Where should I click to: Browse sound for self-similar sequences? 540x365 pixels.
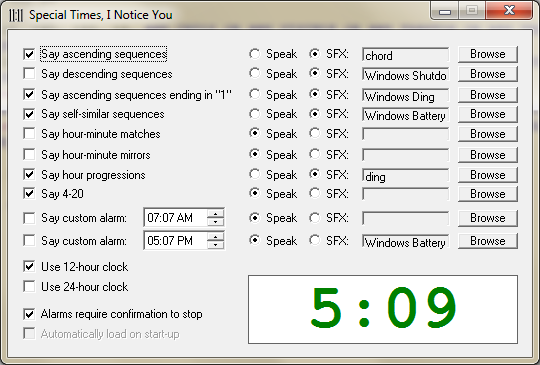coord(488,114)
